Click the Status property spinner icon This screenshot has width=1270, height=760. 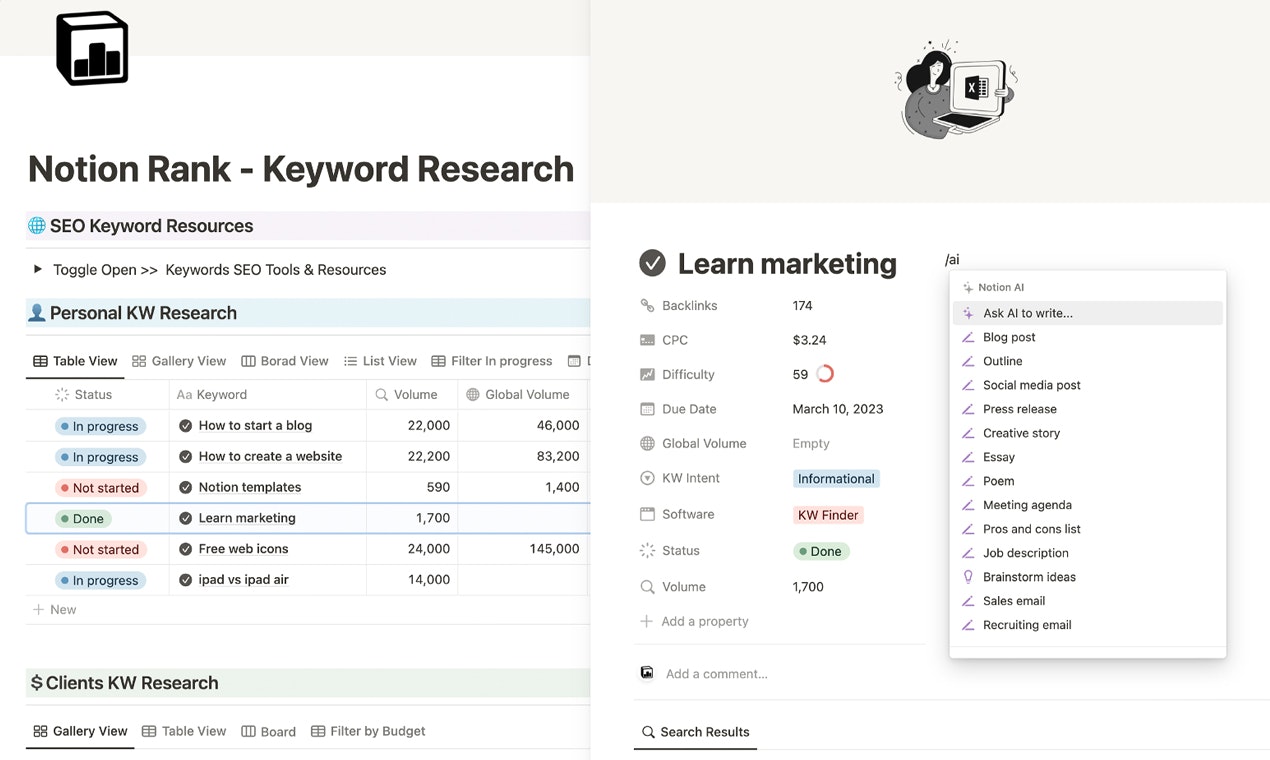[x=647, y=551]
